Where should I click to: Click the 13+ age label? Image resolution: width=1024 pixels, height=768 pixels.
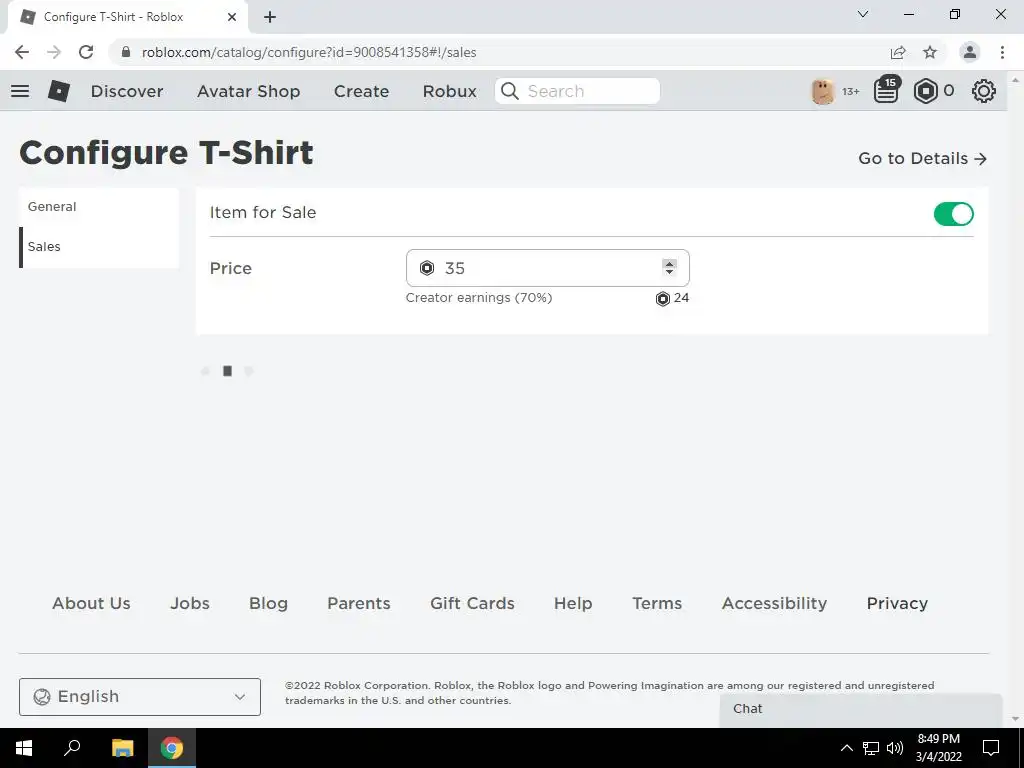[850, 92]
